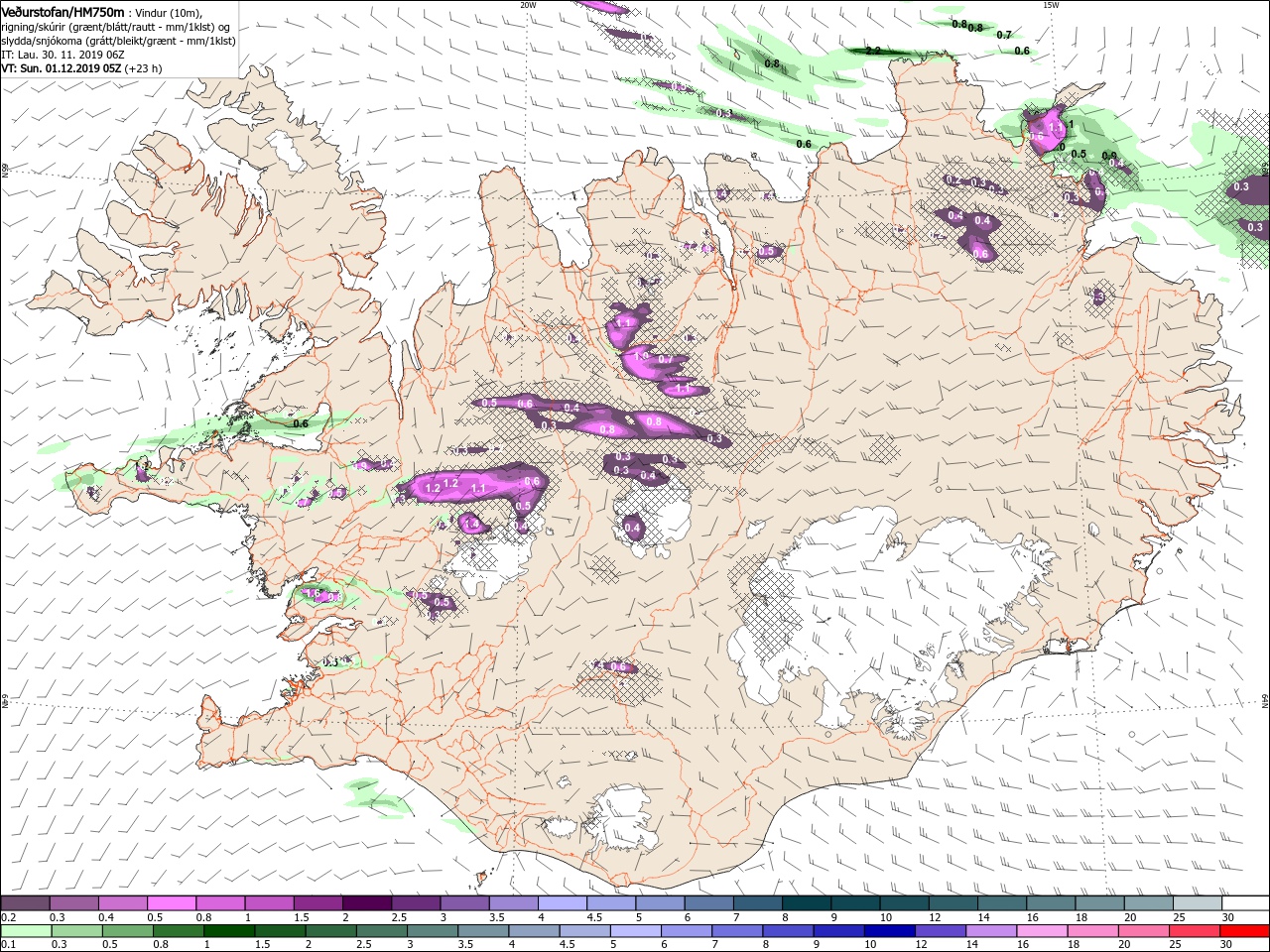The width and height of the screenshot is (1270, 952).
Task: Click the '(+23 h)' forecast offset text
Action: [x=144, y=68]
